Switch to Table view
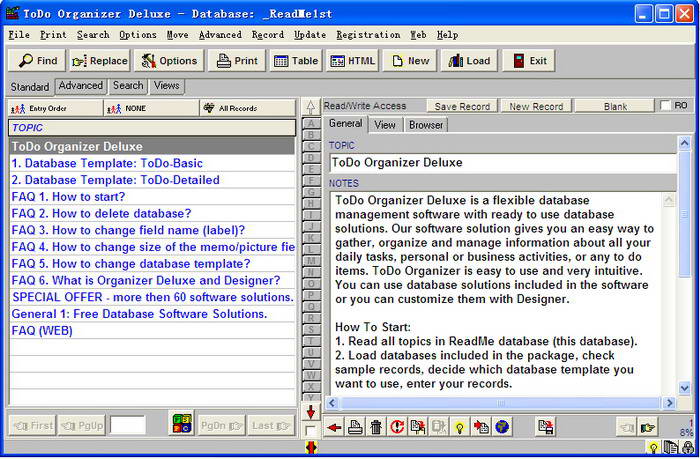Screen dimensions: 700x459 [296, 60]
